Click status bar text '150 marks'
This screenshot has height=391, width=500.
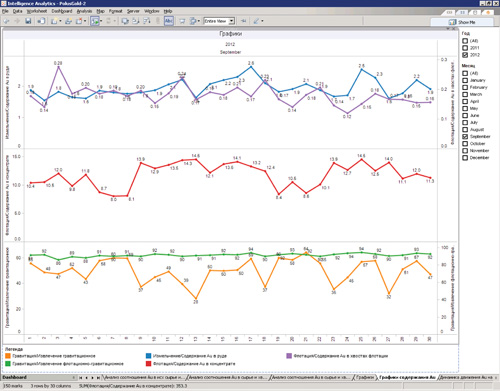[13, 386]
